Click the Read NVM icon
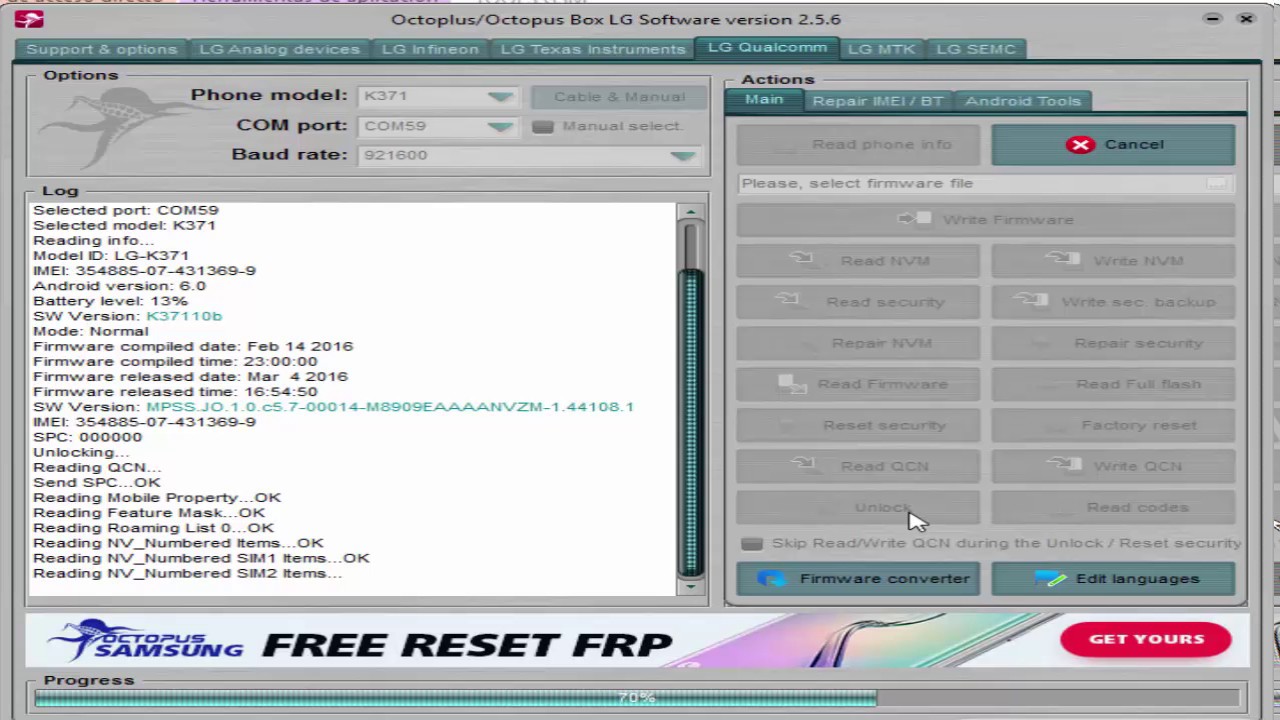The image size is (1280, 720). click(802, 260)
